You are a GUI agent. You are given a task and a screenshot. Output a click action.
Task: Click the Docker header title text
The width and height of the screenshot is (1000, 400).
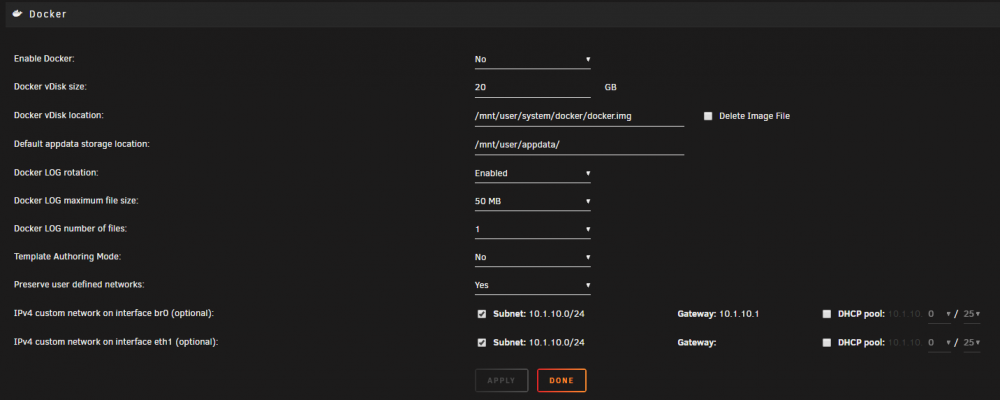click(48, 14)
